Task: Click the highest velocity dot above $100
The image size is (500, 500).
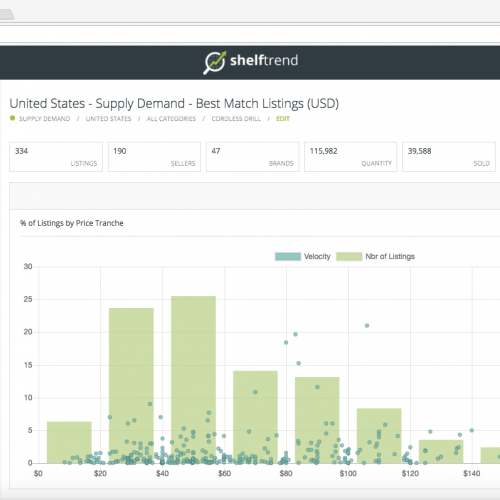Action: (367, 326)
